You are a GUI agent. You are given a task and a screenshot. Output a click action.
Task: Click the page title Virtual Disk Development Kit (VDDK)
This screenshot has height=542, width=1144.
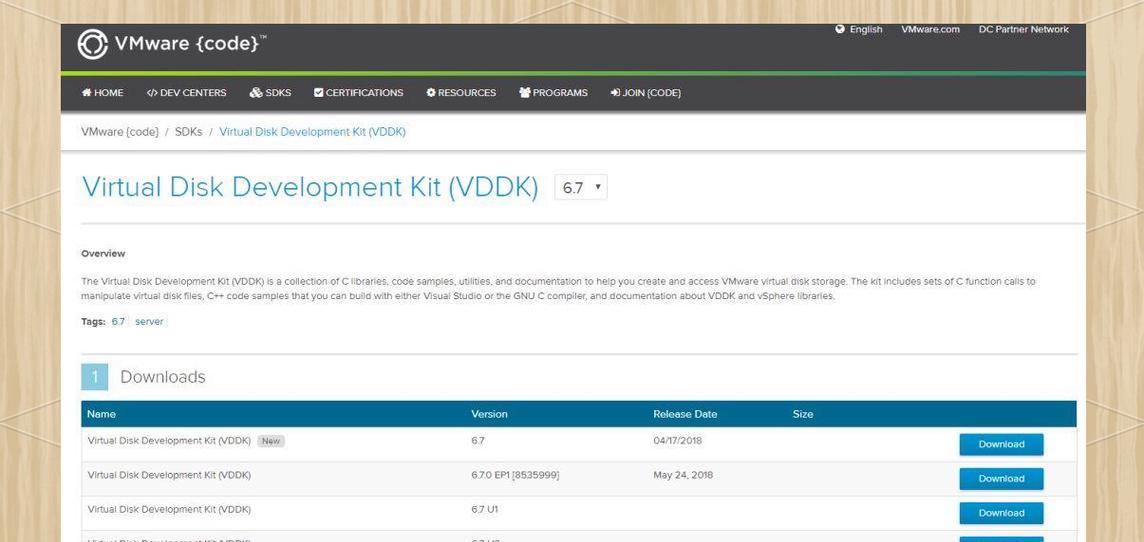(310, 187)
